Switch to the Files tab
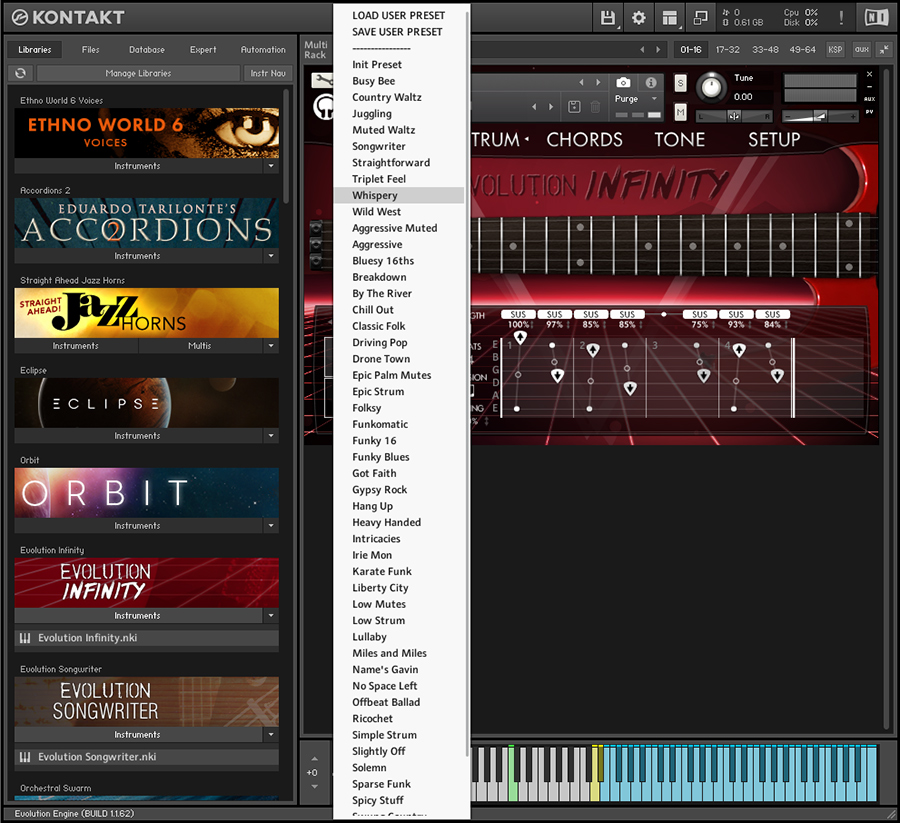 (91, 49)
